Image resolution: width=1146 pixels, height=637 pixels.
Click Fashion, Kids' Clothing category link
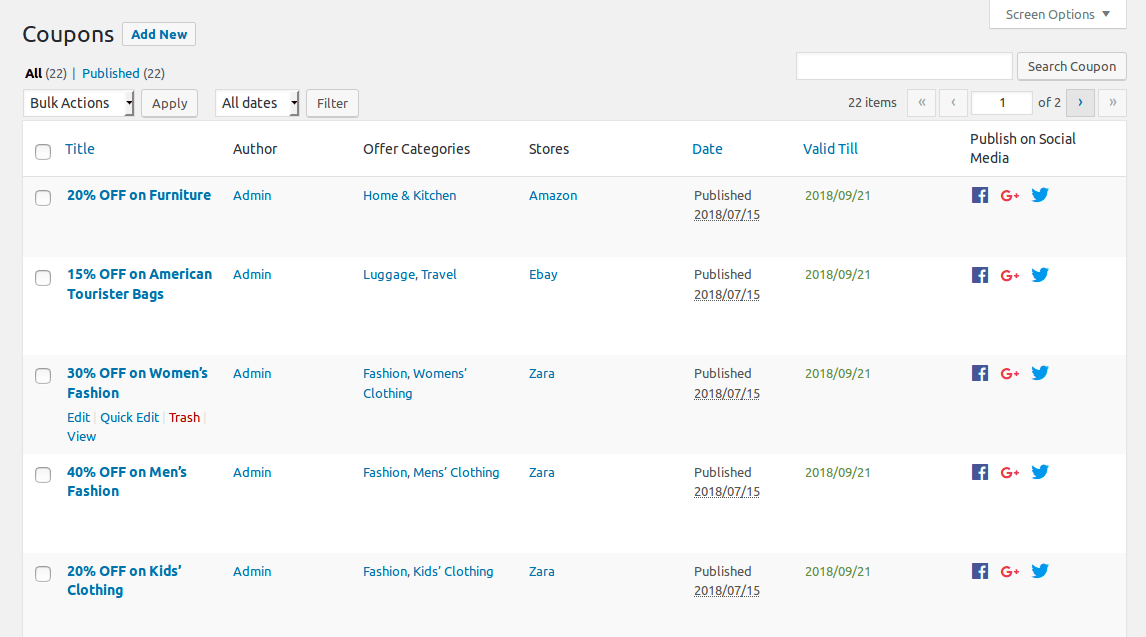point(428,571)
